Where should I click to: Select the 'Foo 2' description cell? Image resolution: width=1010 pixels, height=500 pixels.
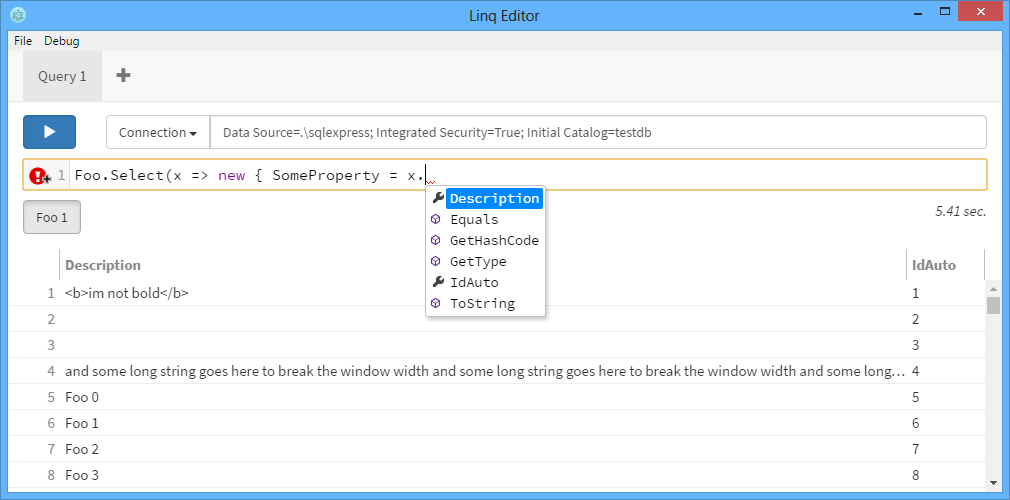(482, 449)
